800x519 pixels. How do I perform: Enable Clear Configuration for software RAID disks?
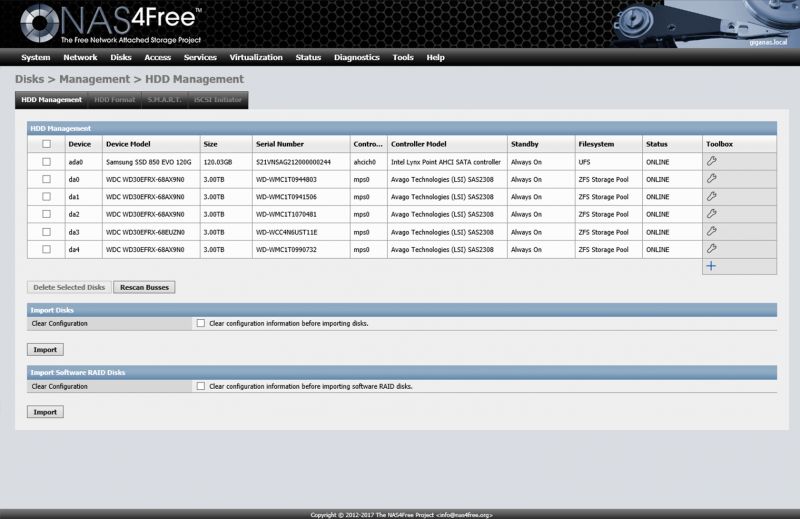pyautogui.click(x=201, y=386)
